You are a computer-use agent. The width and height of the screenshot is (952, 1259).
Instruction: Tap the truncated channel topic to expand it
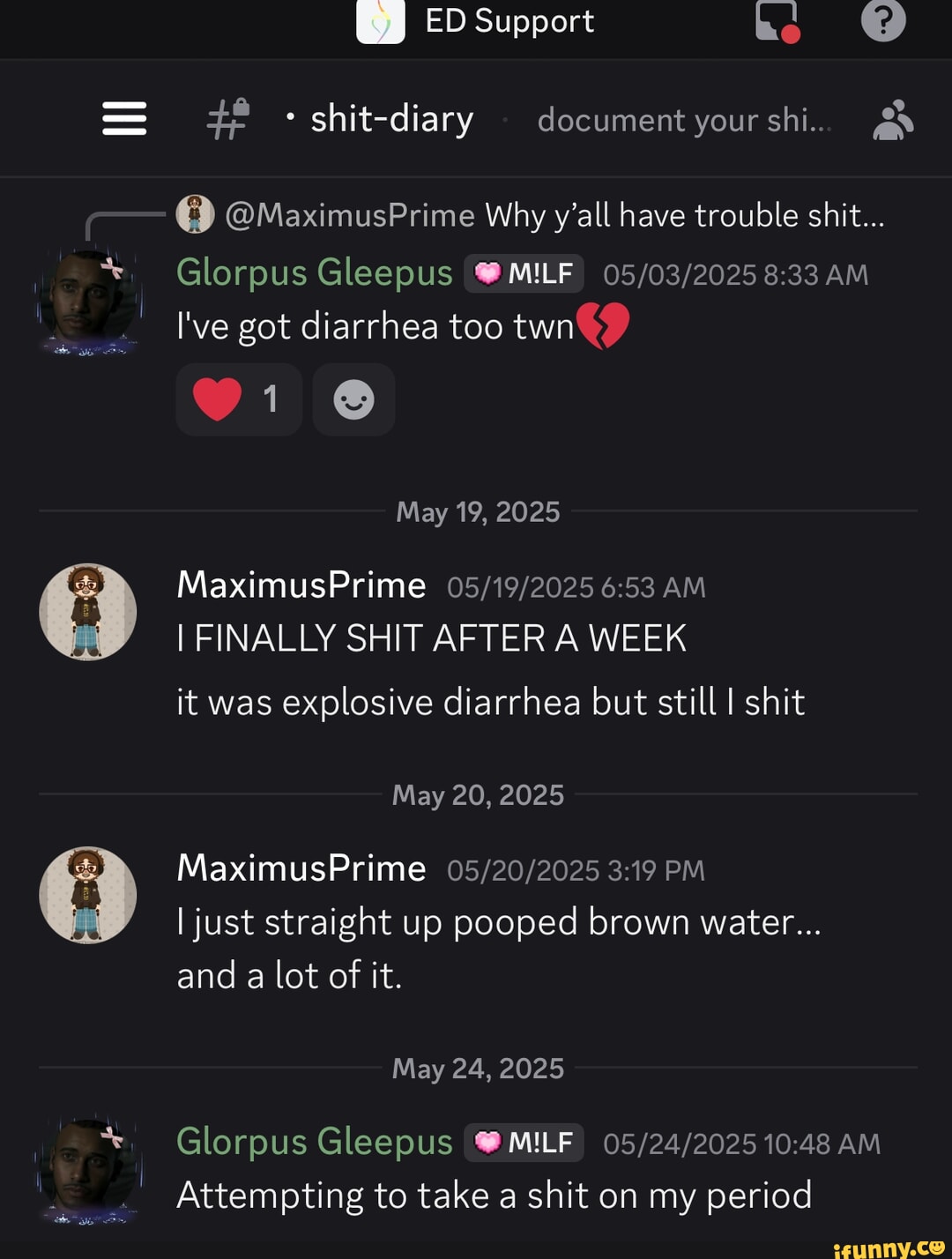coord(683,121)
